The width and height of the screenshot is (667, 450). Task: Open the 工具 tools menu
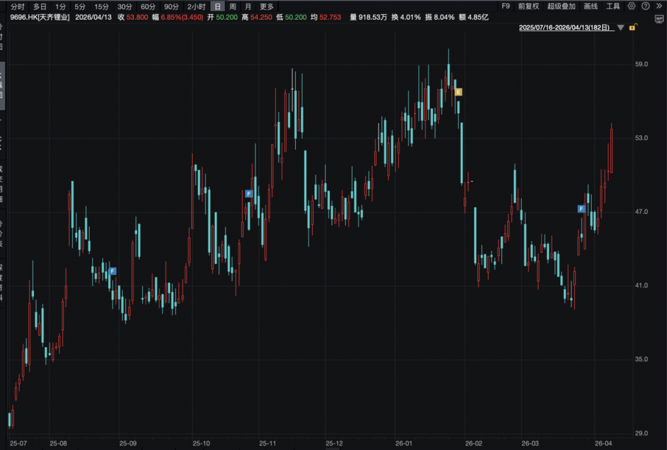click(x=613, y=6)
